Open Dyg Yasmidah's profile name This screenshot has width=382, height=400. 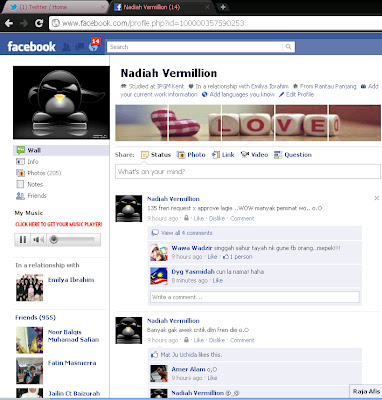click(193, 272)
